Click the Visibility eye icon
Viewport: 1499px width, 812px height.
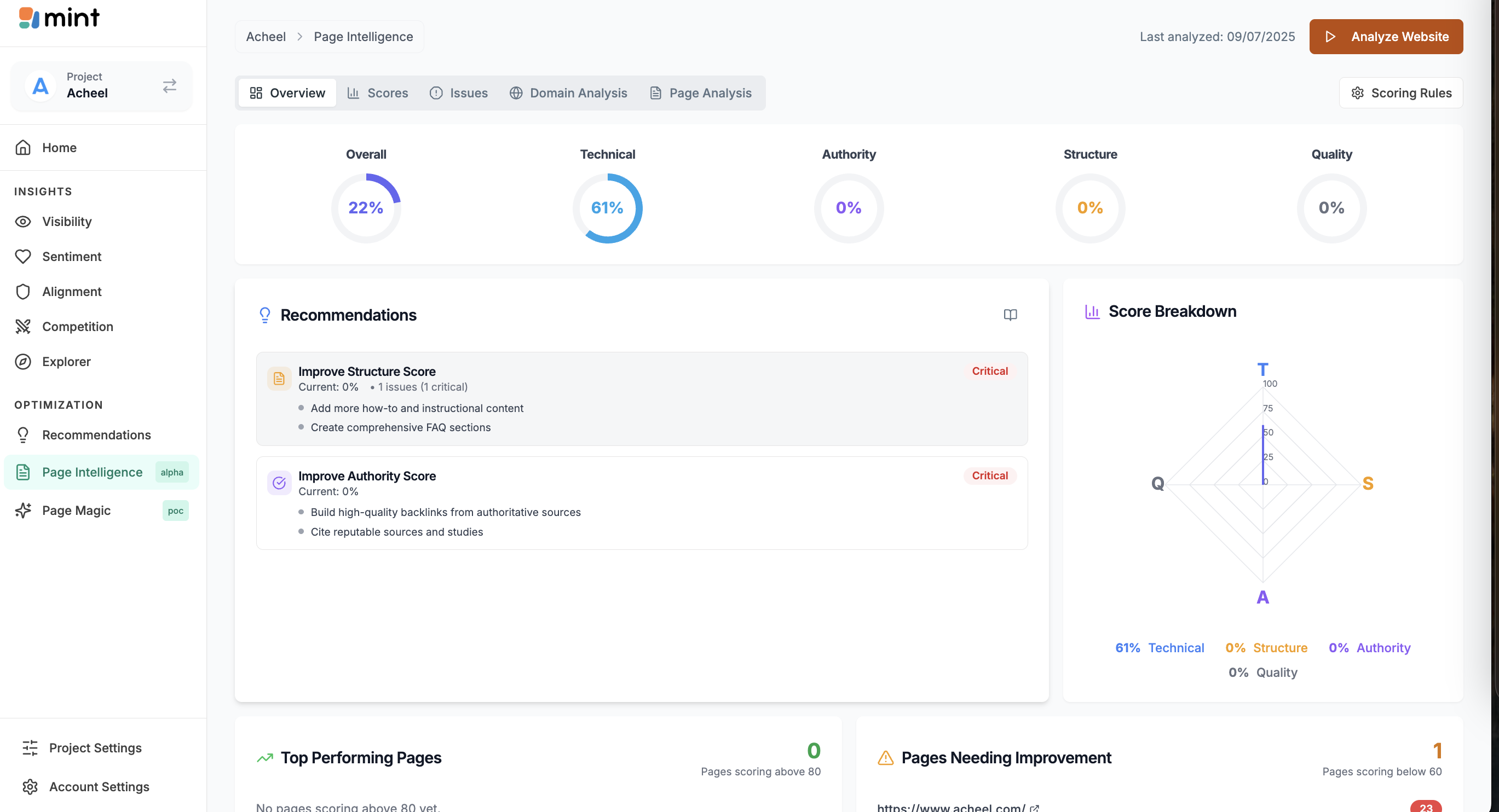(x=22, y=222)
